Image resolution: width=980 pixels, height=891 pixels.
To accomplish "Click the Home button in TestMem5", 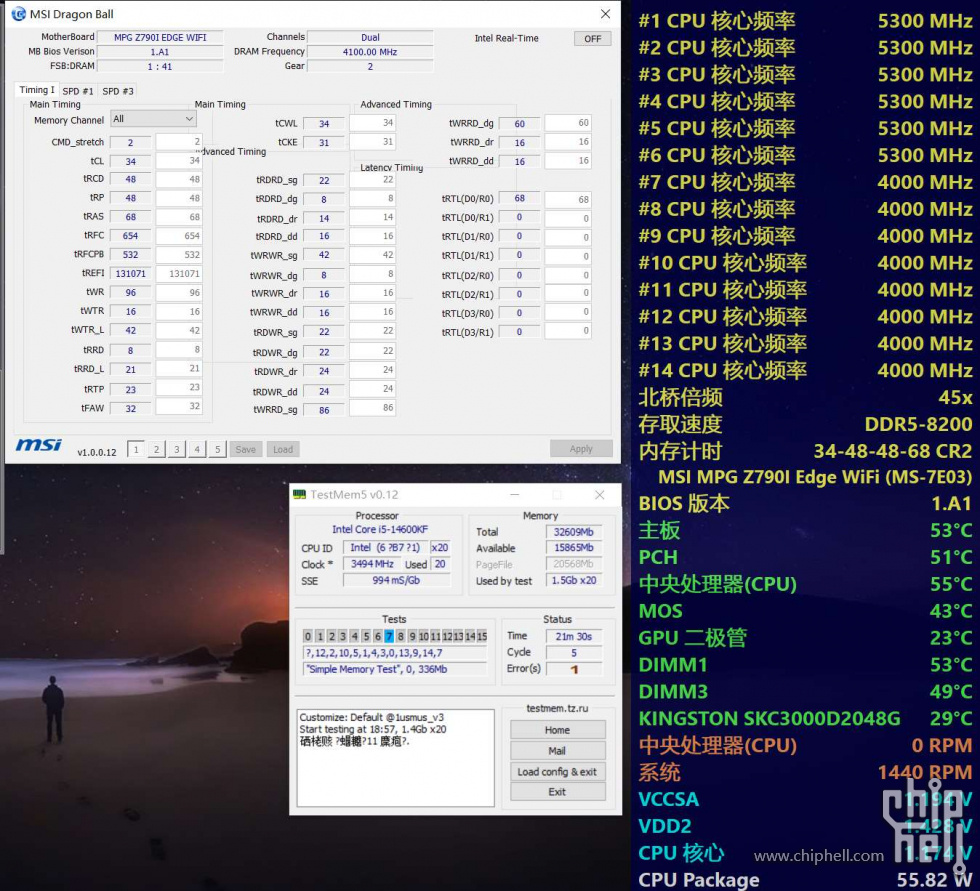I will coord(558,730).
